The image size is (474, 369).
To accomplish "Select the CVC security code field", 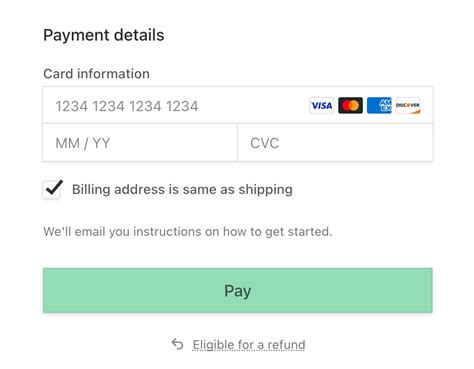I will click(x=335, y=143).
